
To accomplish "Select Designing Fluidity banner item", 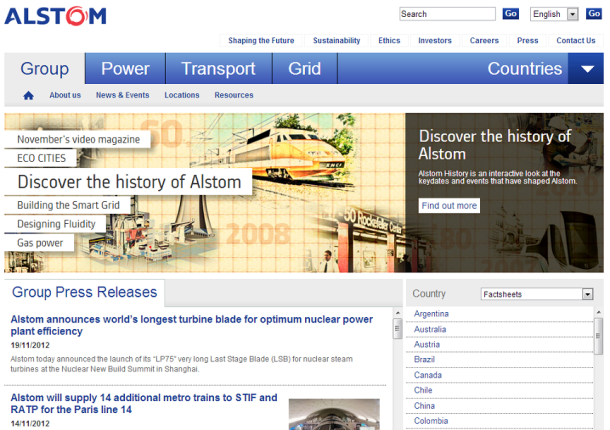I will [55, 224].
